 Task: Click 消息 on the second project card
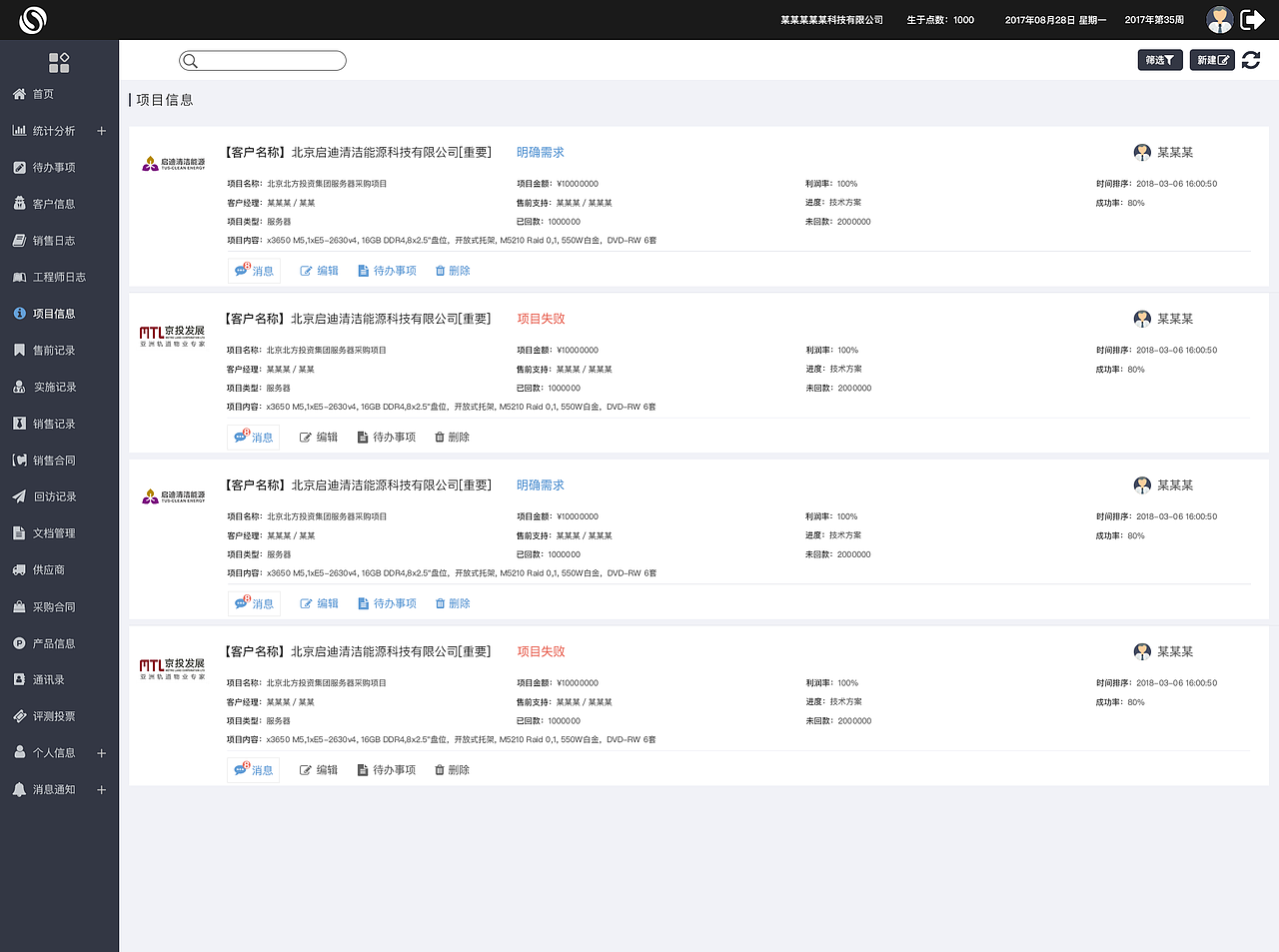(254, 438)
